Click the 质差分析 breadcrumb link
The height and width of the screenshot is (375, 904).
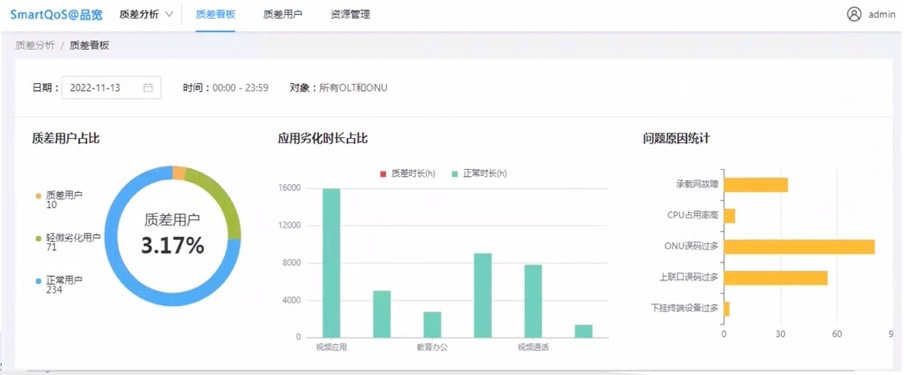point(35,46)
